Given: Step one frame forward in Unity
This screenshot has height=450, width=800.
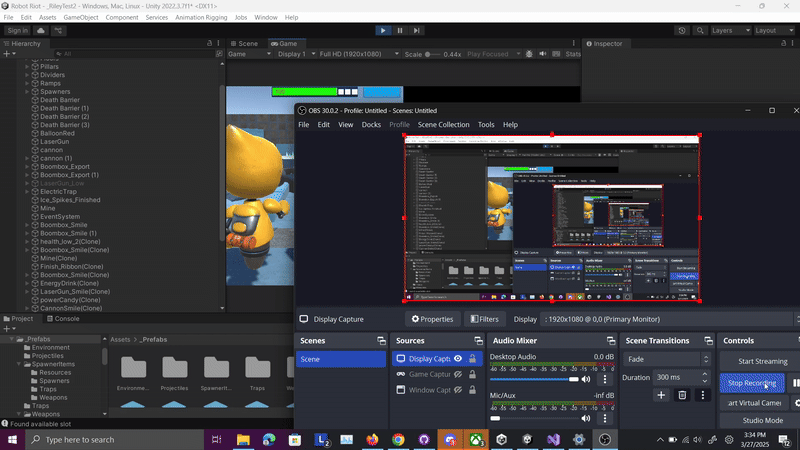Looking at the screenshot, I should [417, 31].
